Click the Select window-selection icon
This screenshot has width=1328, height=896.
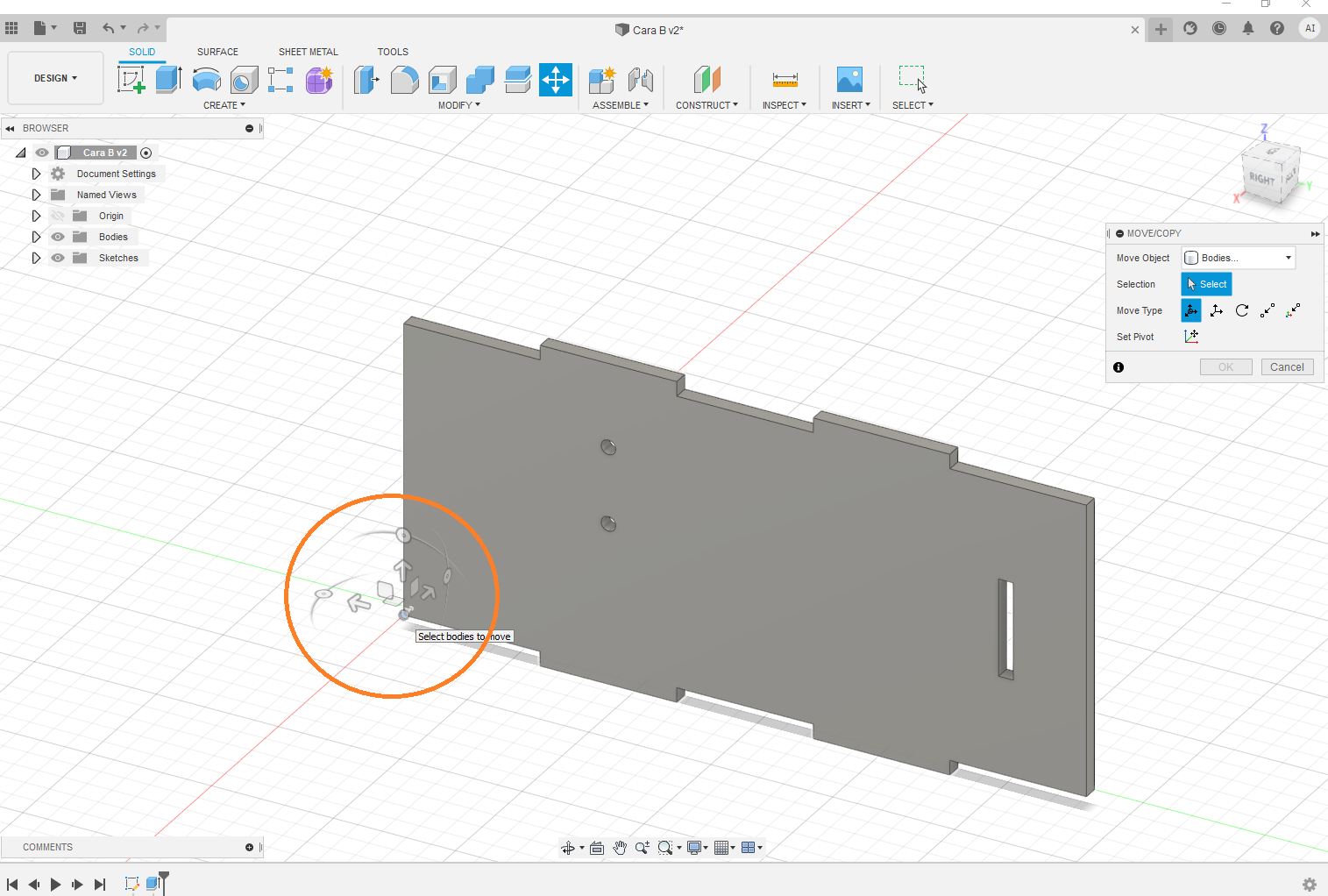pyautogui.click(x=913, y=80)
